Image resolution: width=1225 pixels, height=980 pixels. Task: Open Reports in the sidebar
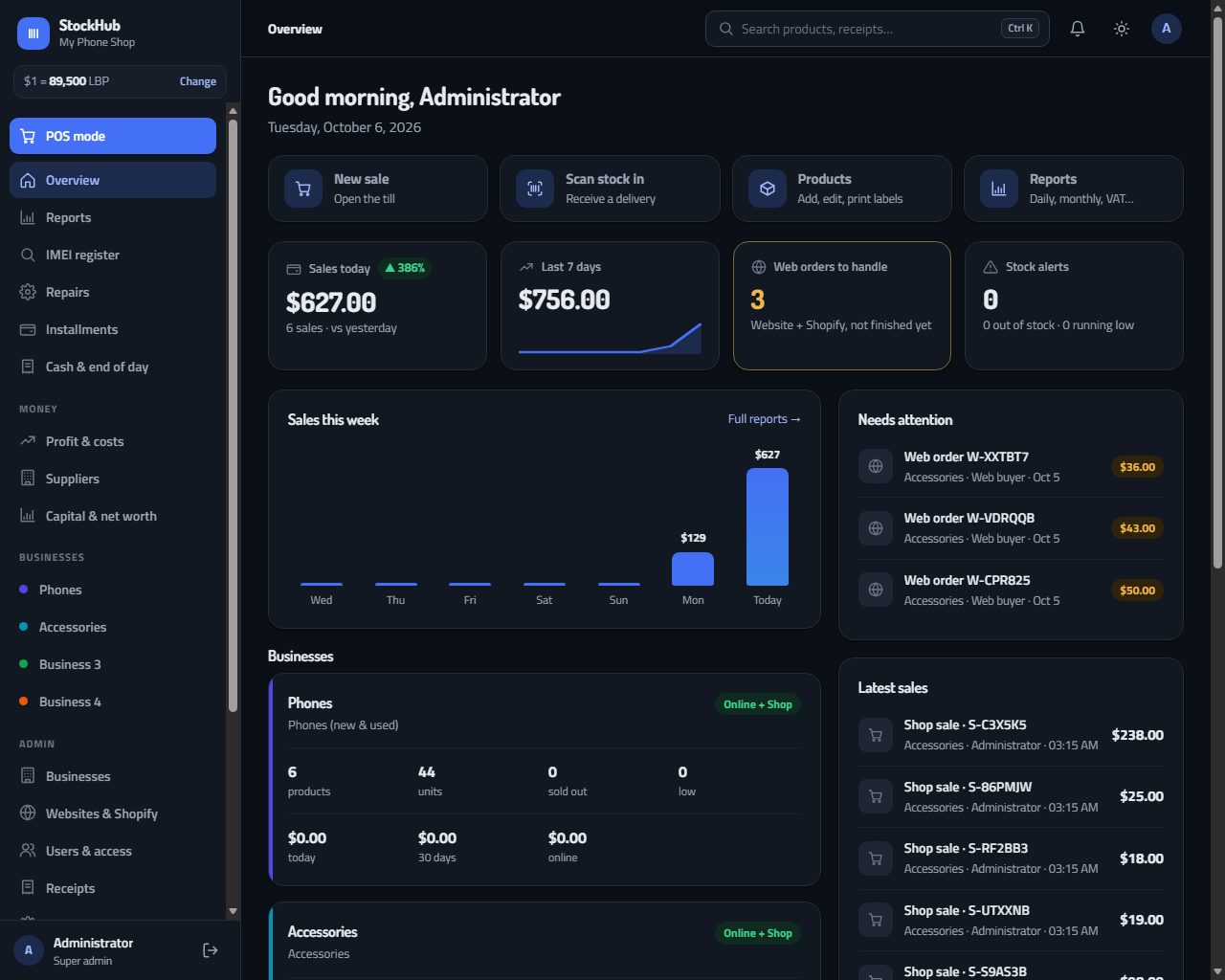coord(113,217)
